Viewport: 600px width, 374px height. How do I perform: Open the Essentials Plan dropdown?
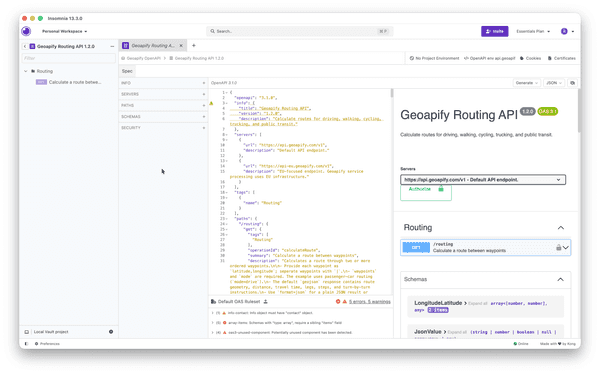coord(533,31)
